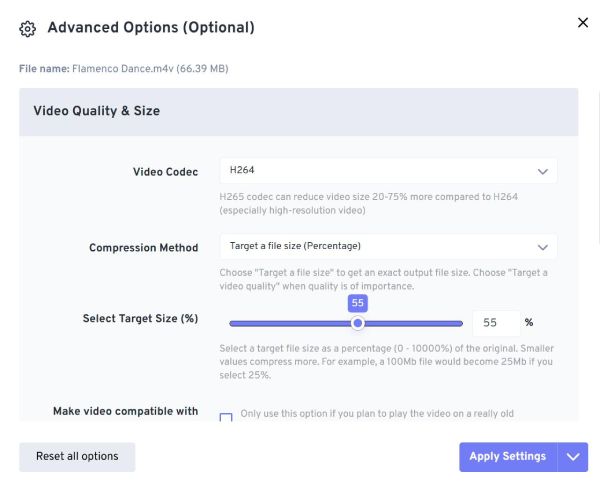Click the 55 slider value tooltip
This screenshot has width=600, height=486.
pyautogui.click(x=357, y=303)
